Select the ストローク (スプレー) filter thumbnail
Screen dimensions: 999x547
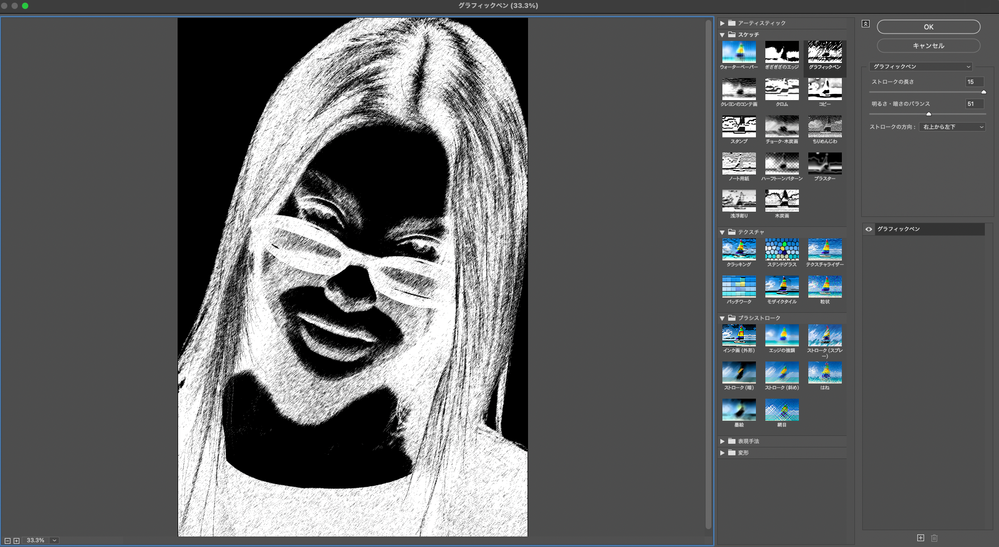point(824,335)
